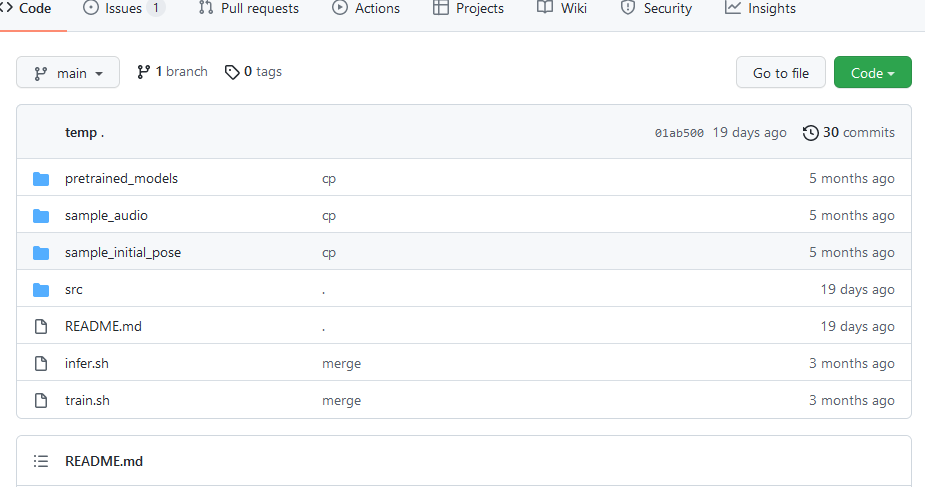Click the sample_initial_pose folder icon
925x487 pixels.
point(41,253)
